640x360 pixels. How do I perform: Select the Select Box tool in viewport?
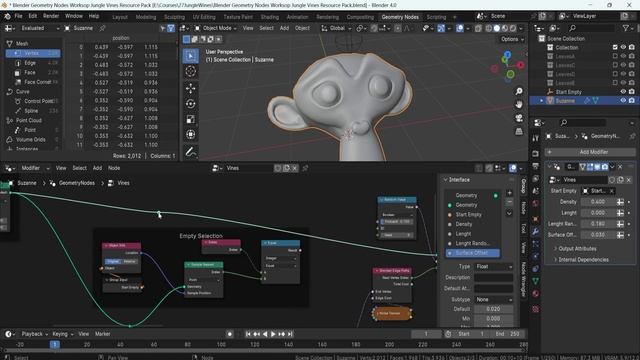[190, 56]
